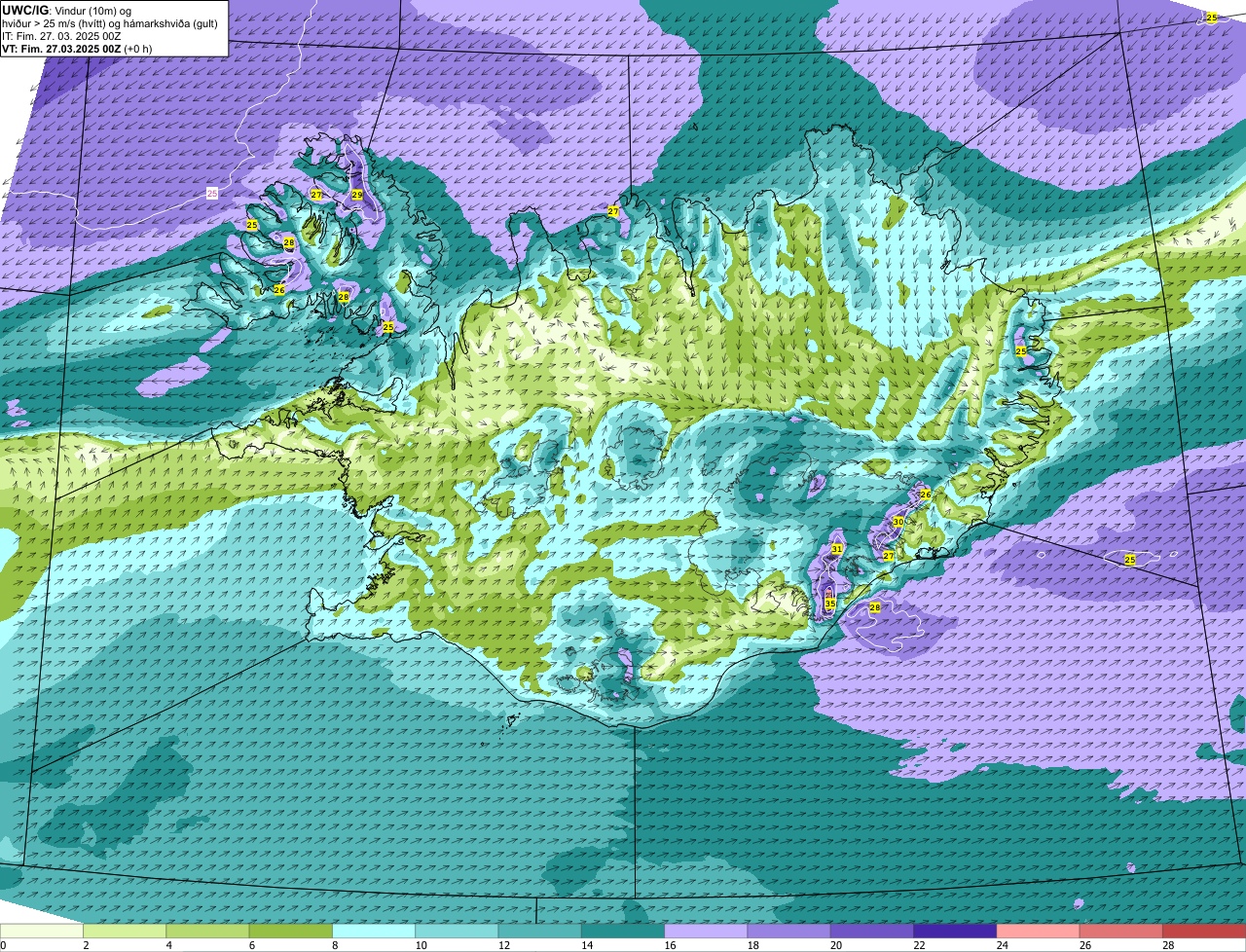Choose the 6–8 m/s olive green legend swatch
This screenshot has height=952, width=1246.
(x=291, y=931)
